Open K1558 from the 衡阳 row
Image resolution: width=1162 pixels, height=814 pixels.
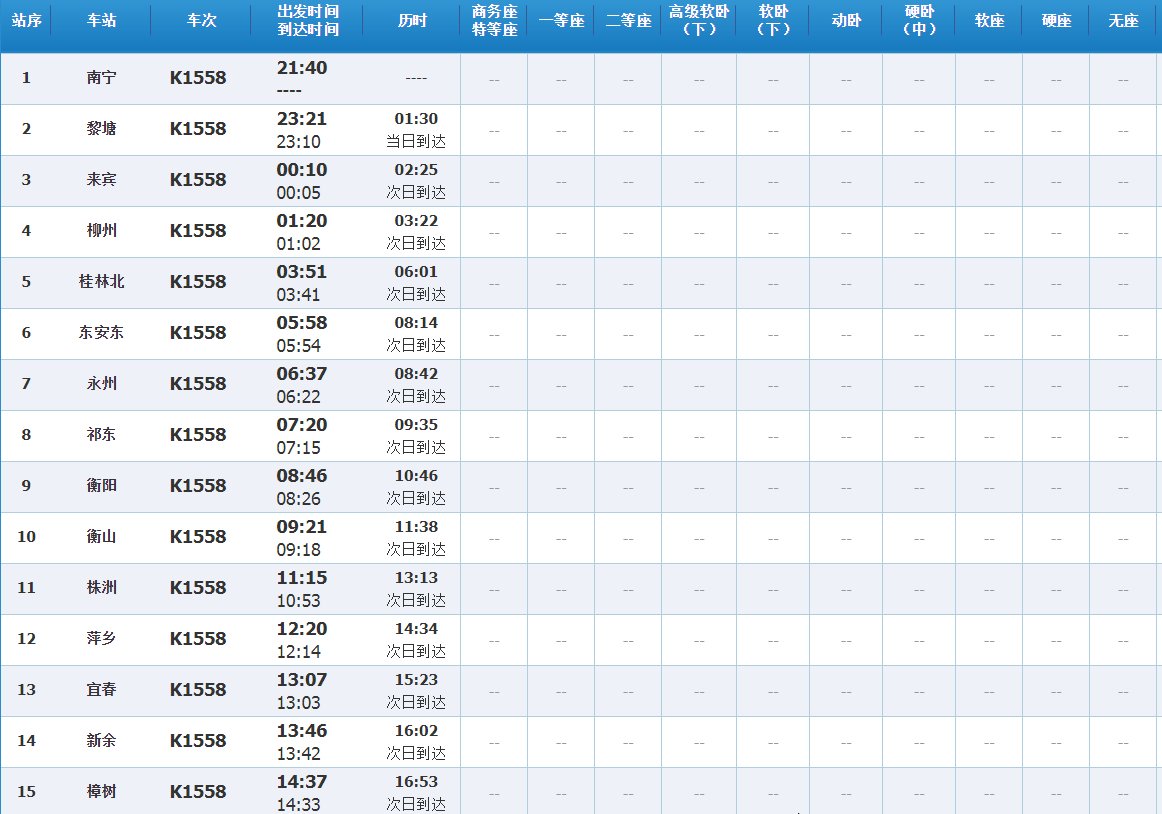click(x=197, y=486)
